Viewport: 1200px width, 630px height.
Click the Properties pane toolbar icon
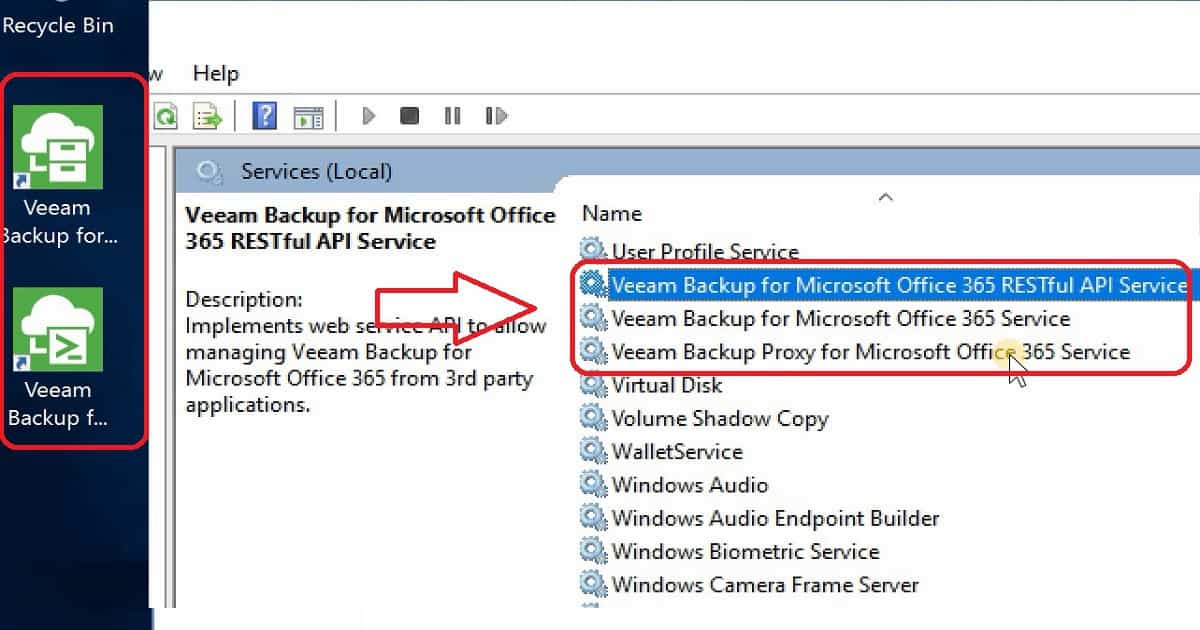tap(308, 116)
